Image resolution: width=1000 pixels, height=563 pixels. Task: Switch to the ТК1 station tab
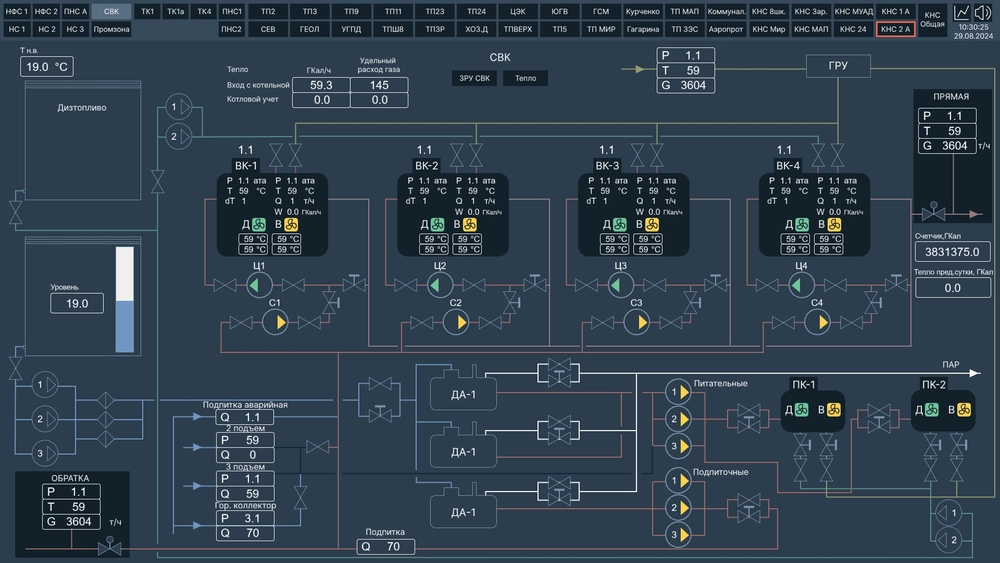click(148, 11)
